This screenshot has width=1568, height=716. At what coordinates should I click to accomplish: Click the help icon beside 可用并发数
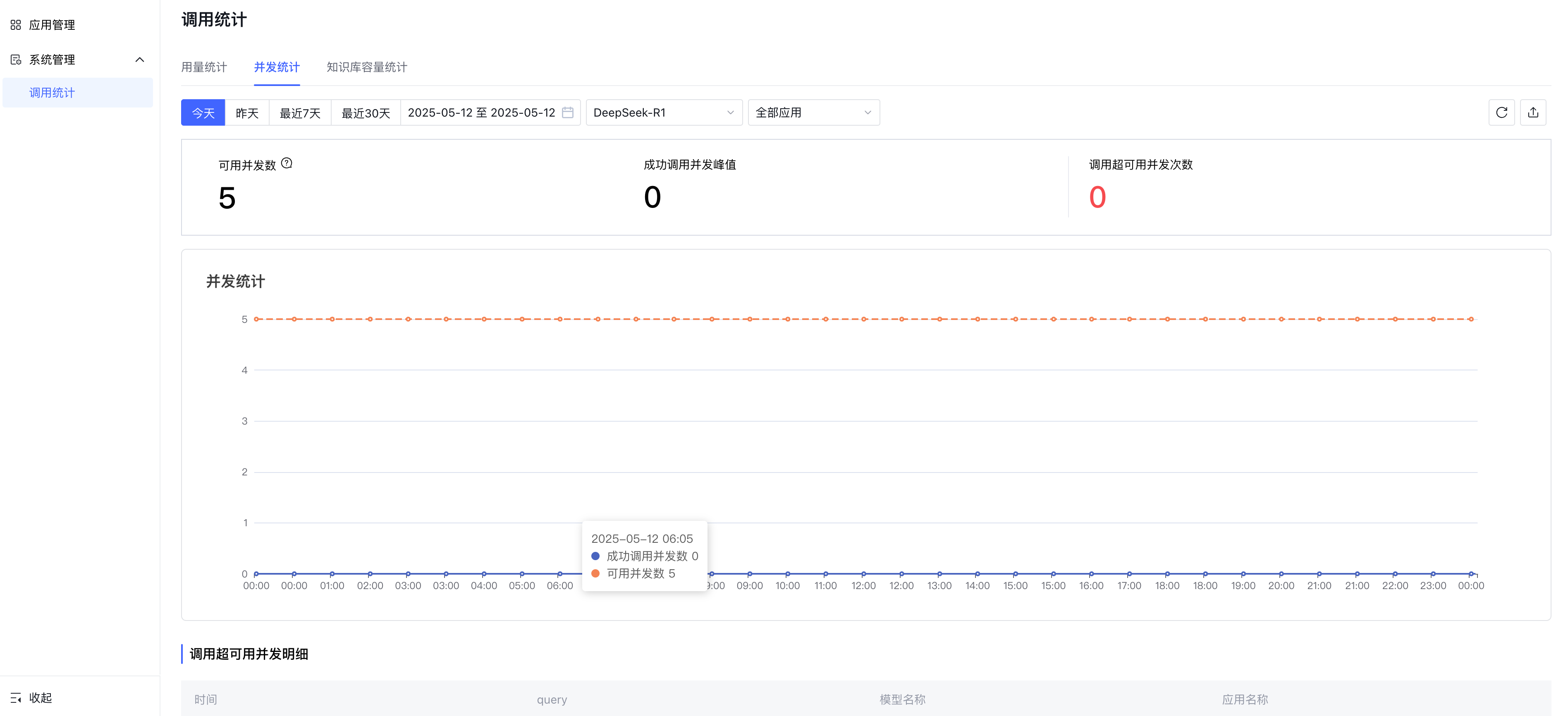pos(287,163)
